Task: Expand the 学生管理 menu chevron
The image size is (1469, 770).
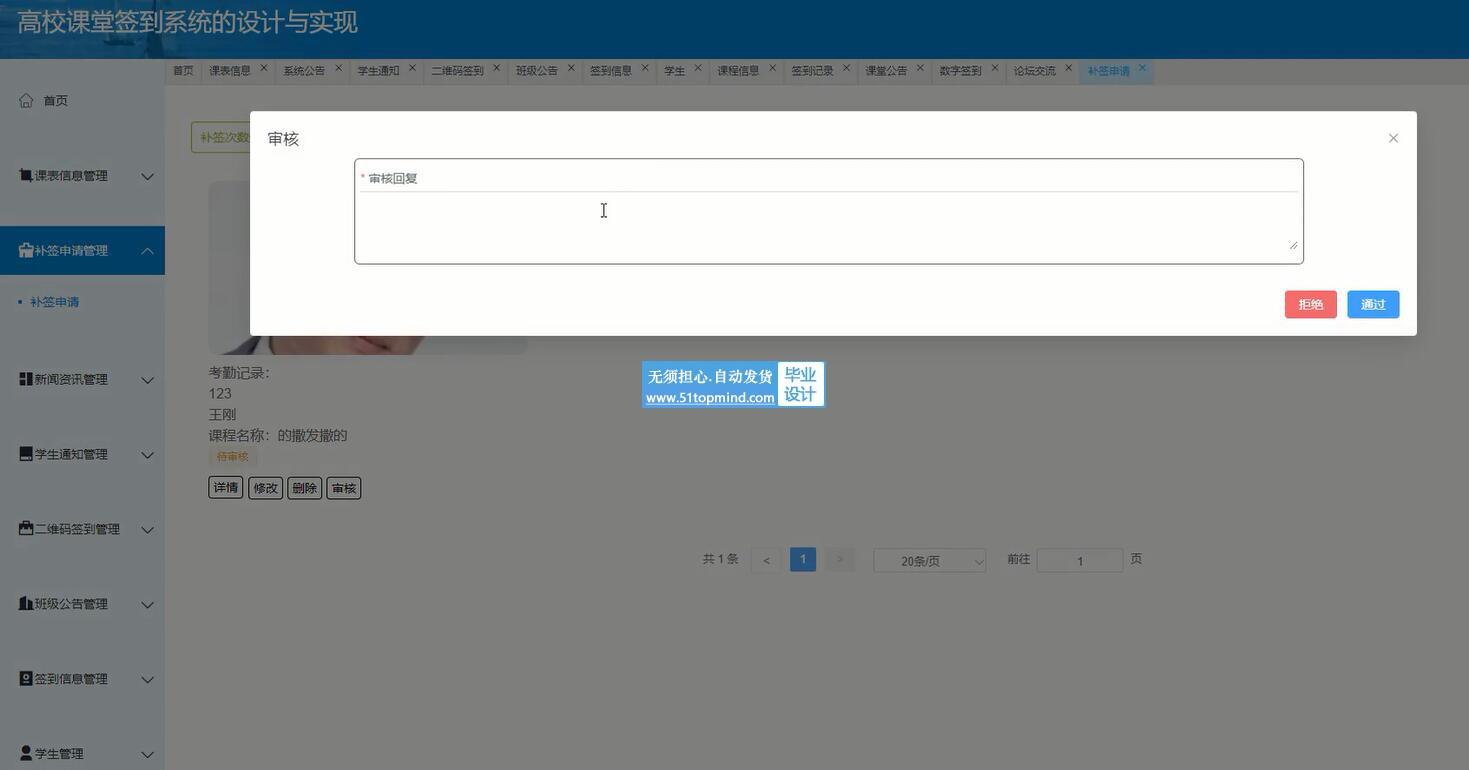Action: [x=147, y=754]
